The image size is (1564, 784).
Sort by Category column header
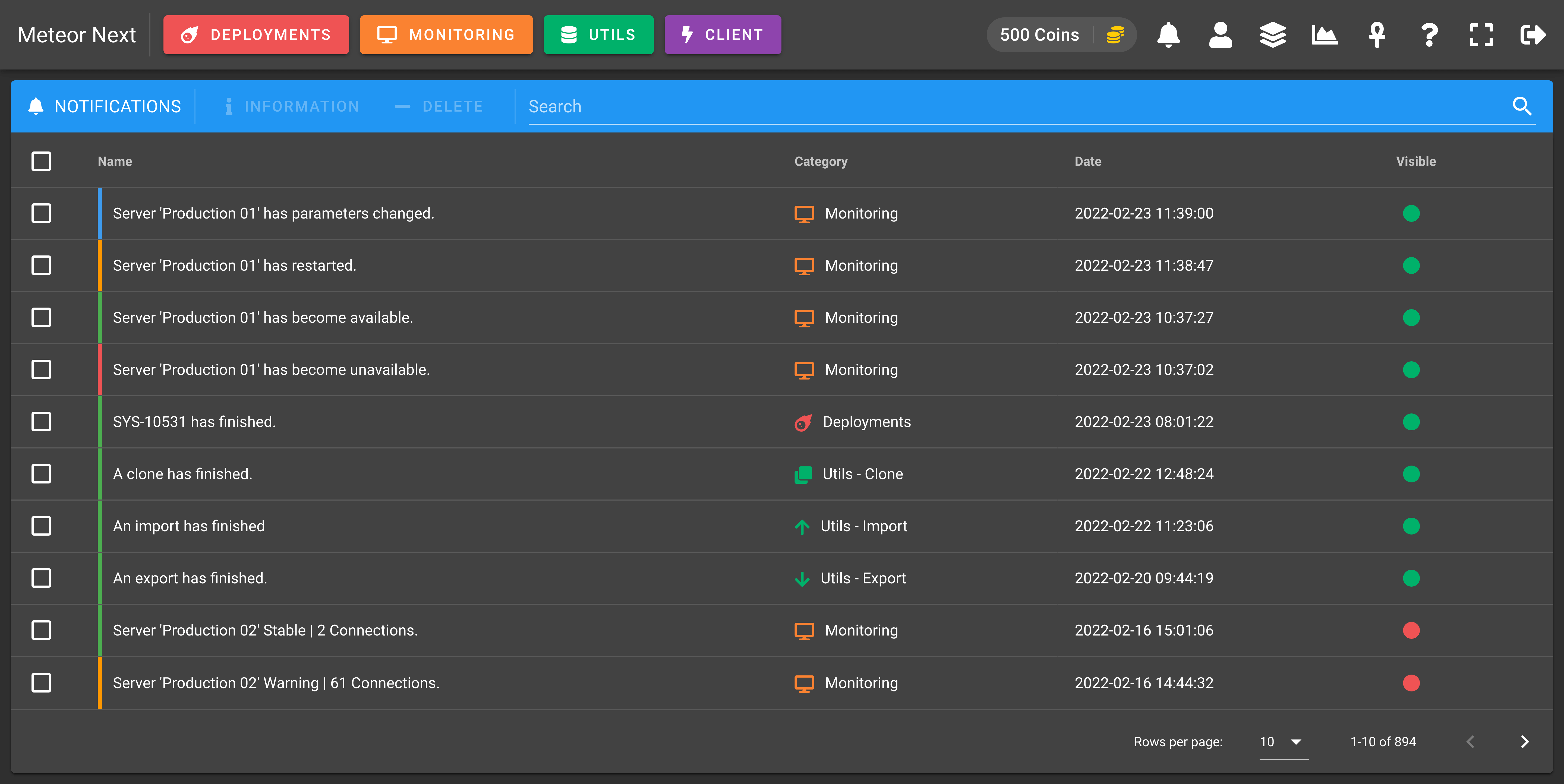[x=820, y=162]
